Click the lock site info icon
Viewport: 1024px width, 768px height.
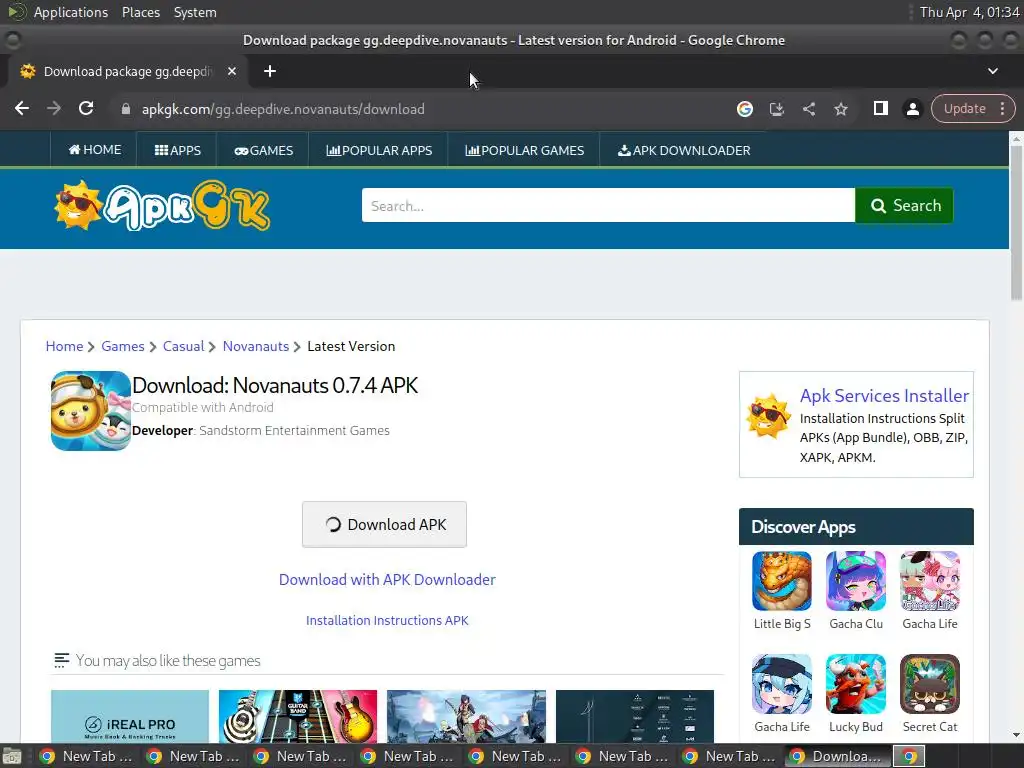point(125,109)
